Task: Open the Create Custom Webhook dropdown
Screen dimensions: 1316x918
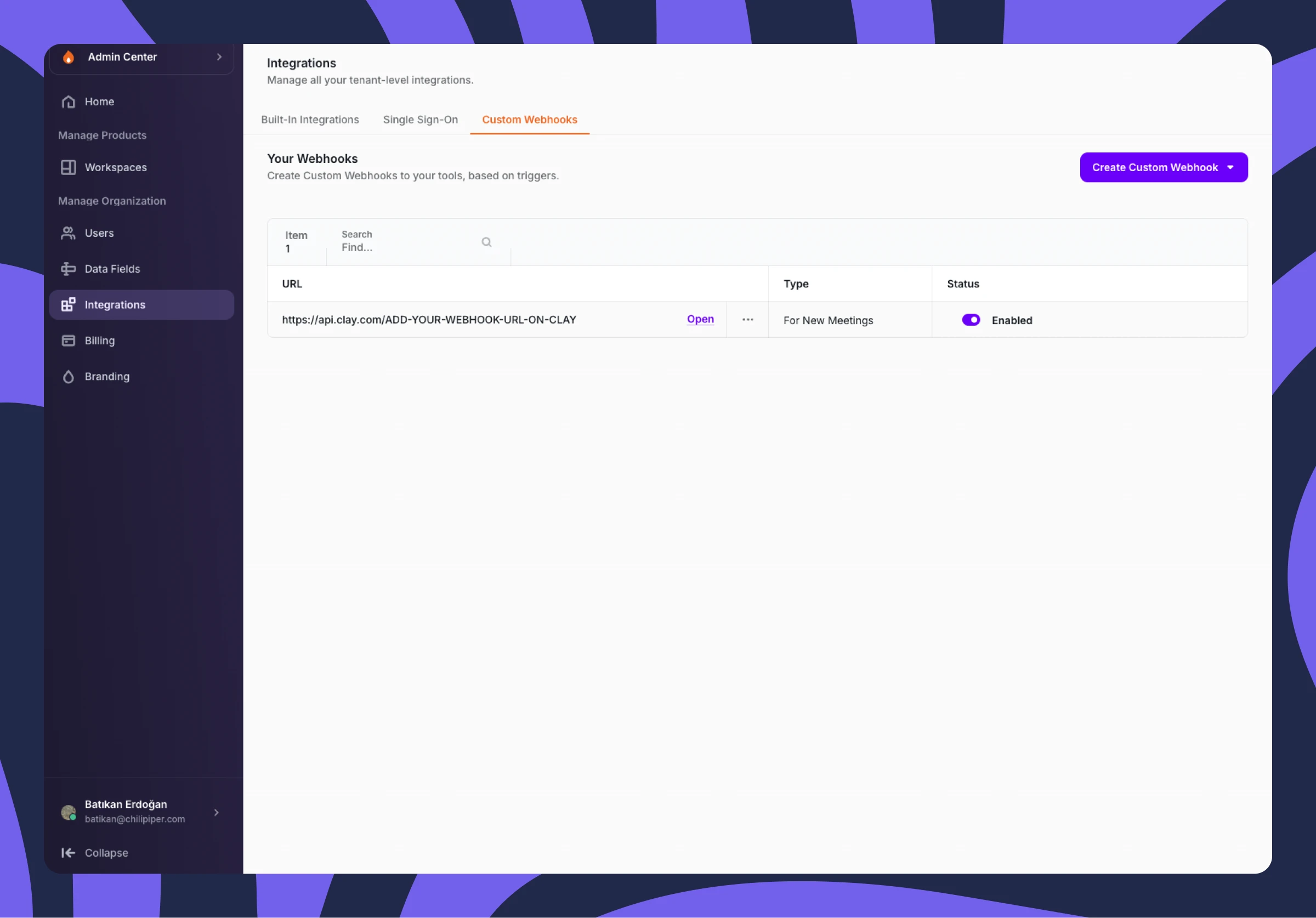Action: click(x=1164, y=167)
